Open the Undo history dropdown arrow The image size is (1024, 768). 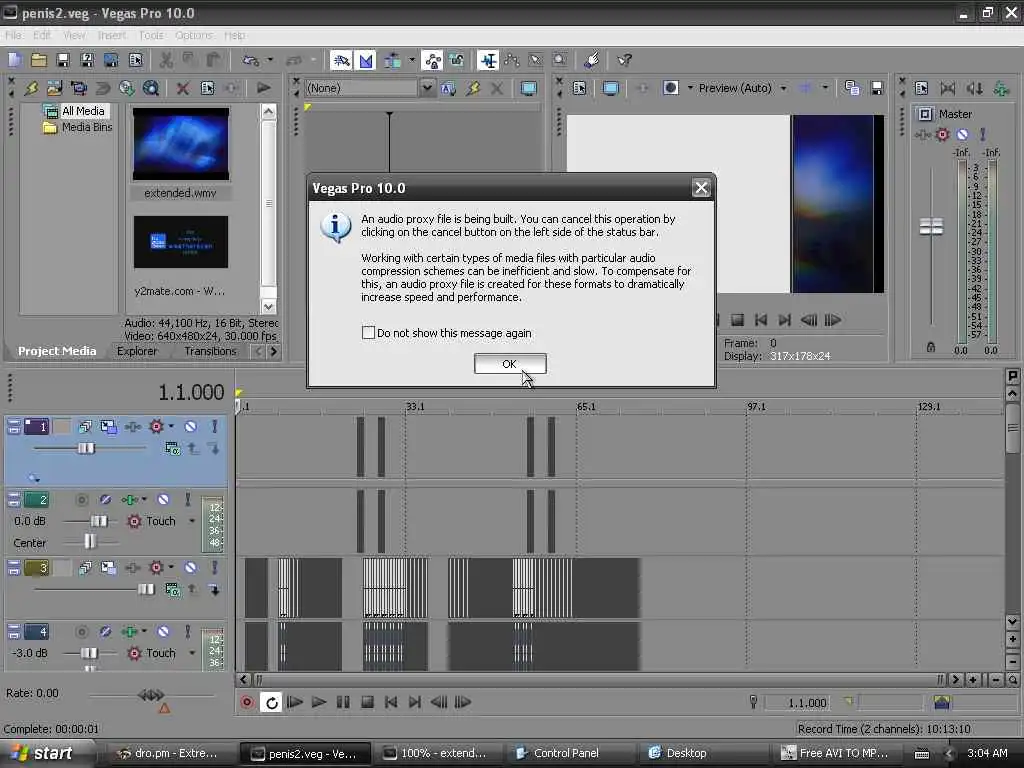click(269, 61)
